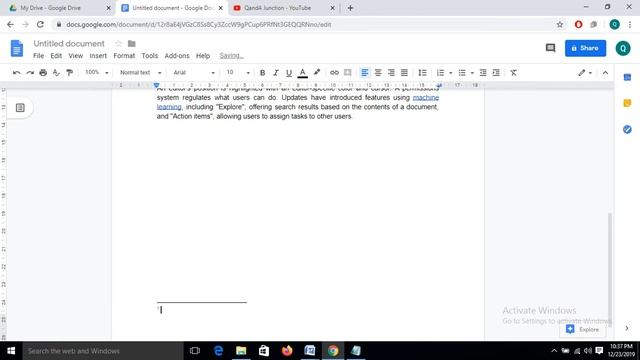Open the View menu

point(76,56)
